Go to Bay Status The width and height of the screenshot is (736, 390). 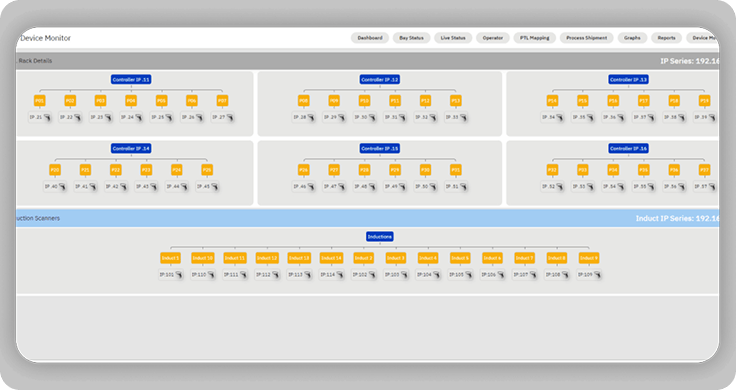click(411, 38)
